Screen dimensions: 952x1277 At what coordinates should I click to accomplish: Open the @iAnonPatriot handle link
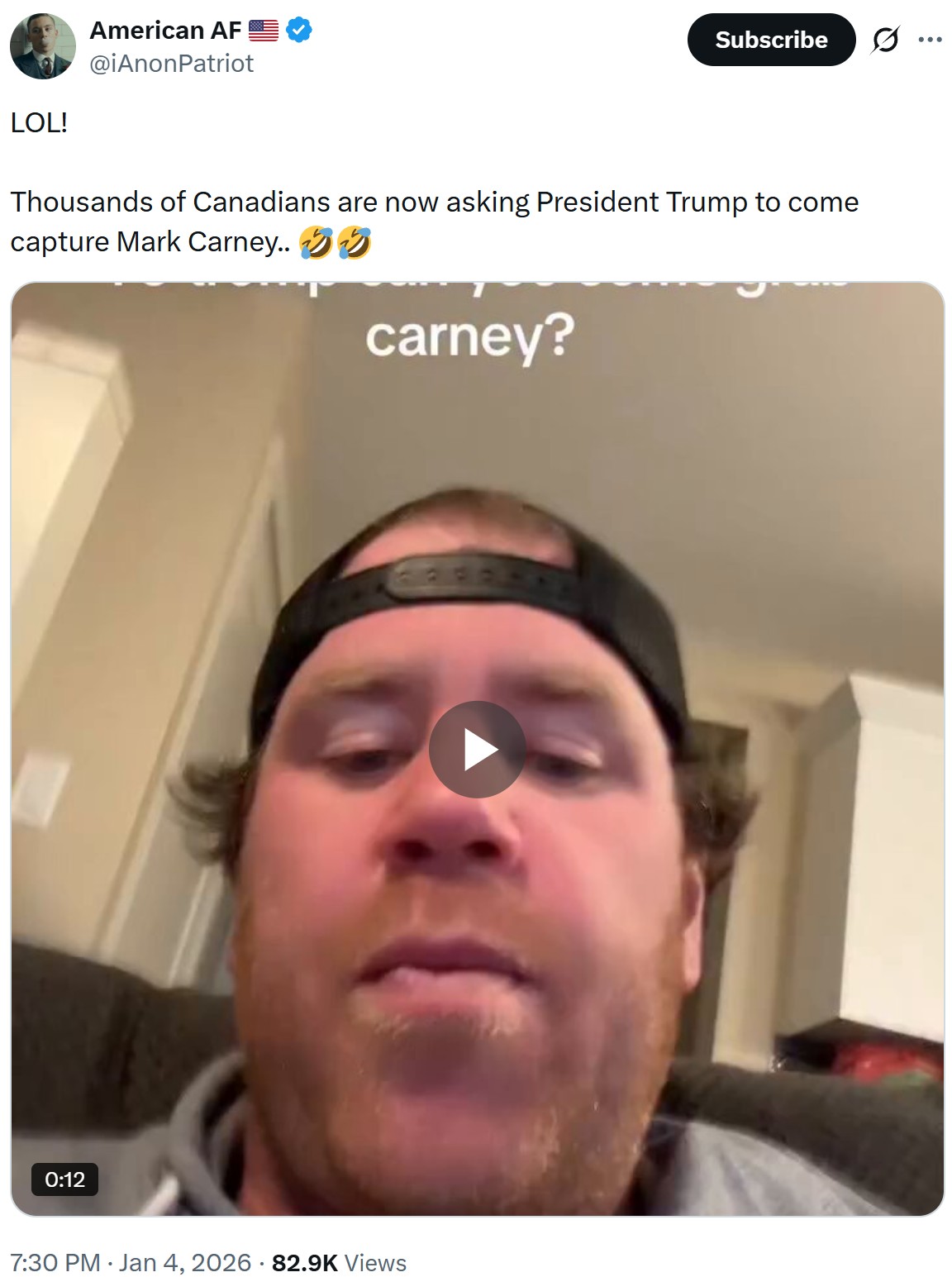[171, 64]
